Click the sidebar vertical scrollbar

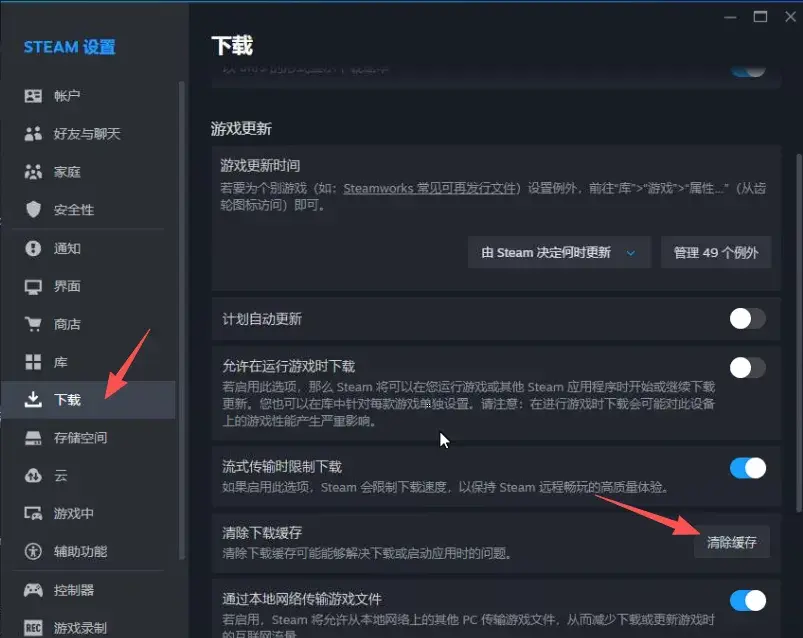click(181, 320)
